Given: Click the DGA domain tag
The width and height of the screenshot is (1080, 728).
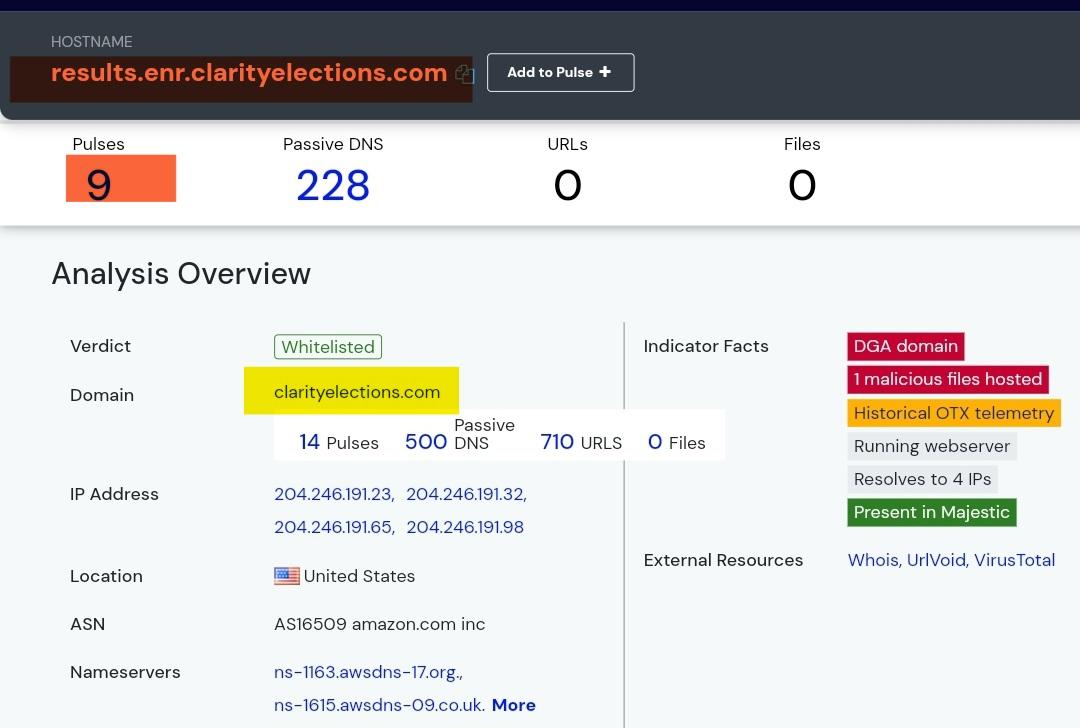Looking at the screenshot, I should click(x=905, y=346).
